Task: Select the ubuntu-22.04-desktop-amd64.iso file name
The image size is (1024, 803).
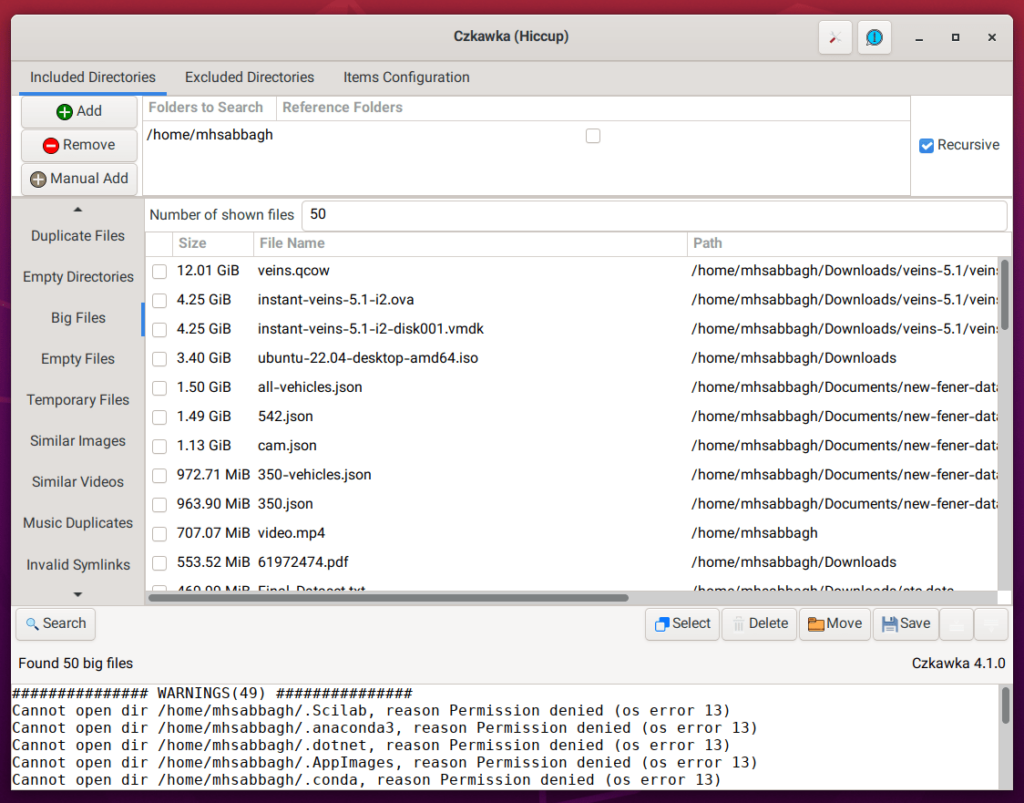Action: coord(368,358)
